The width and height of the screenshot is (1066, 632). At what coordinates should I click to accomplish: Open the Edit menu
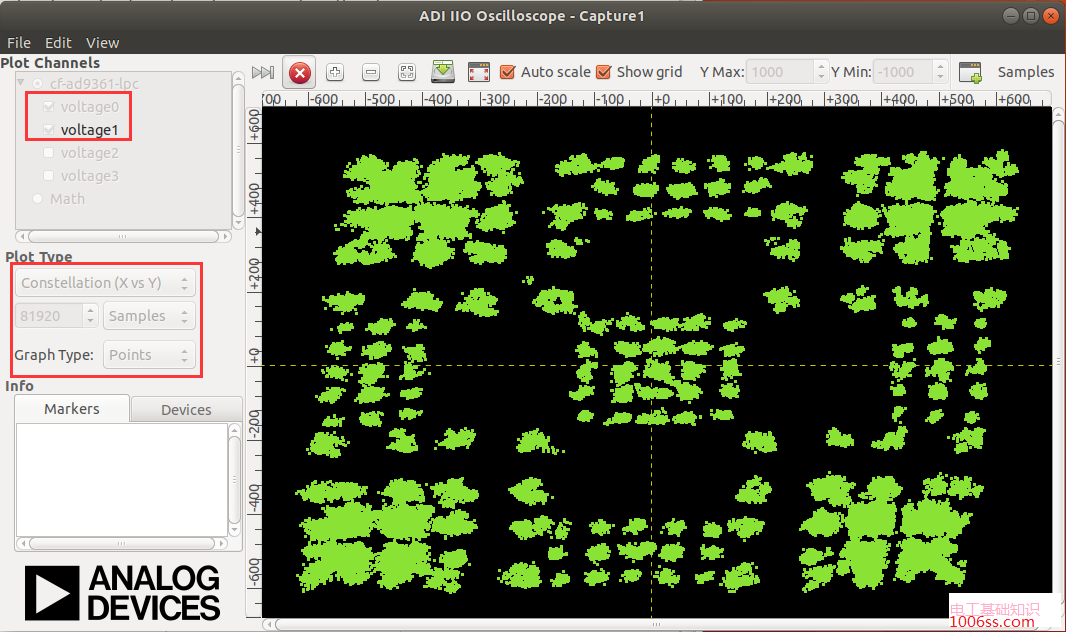[58, 43]
